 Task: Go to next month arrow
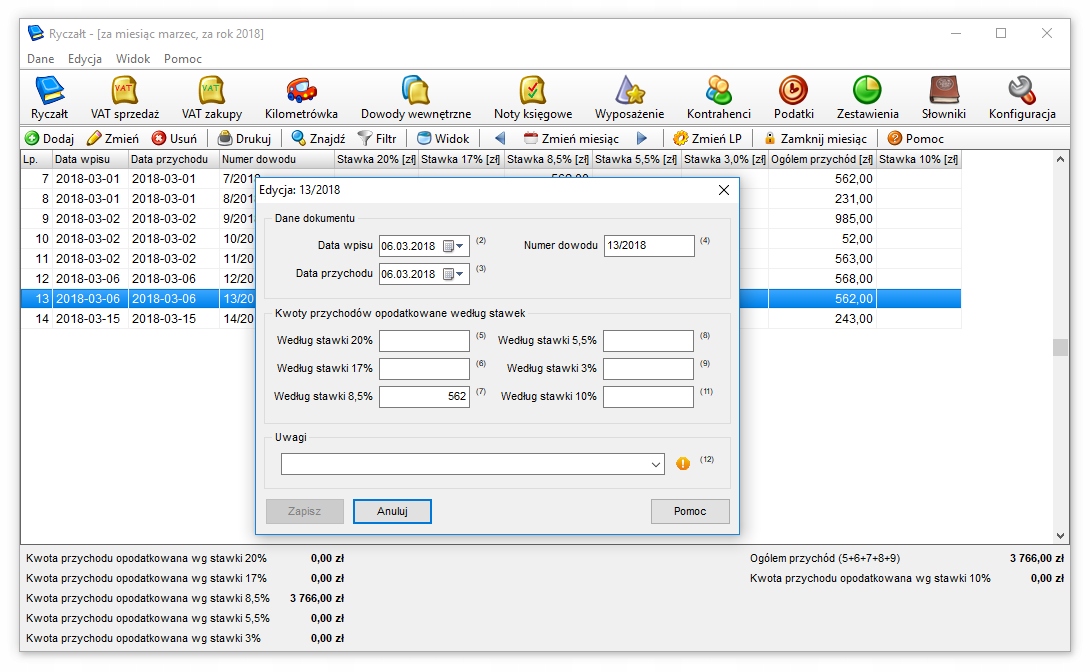click(642, 139)
